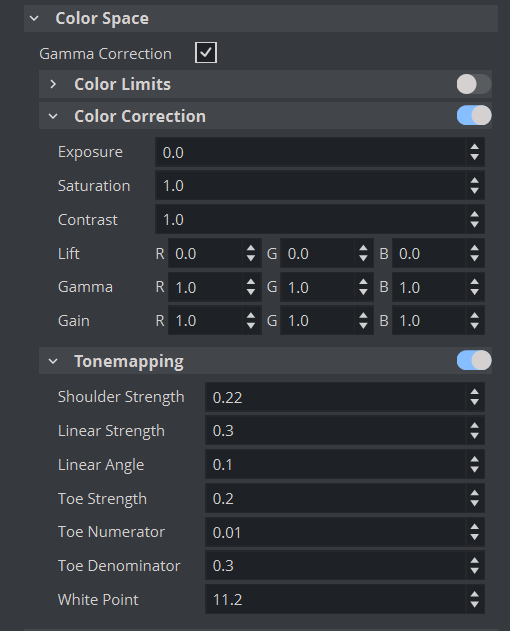Enable the Color Limits toggle

click(474, 84)
